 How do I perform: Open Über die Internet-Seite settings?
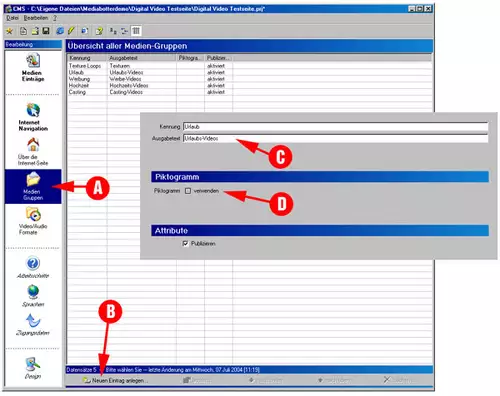pos(33,152)
